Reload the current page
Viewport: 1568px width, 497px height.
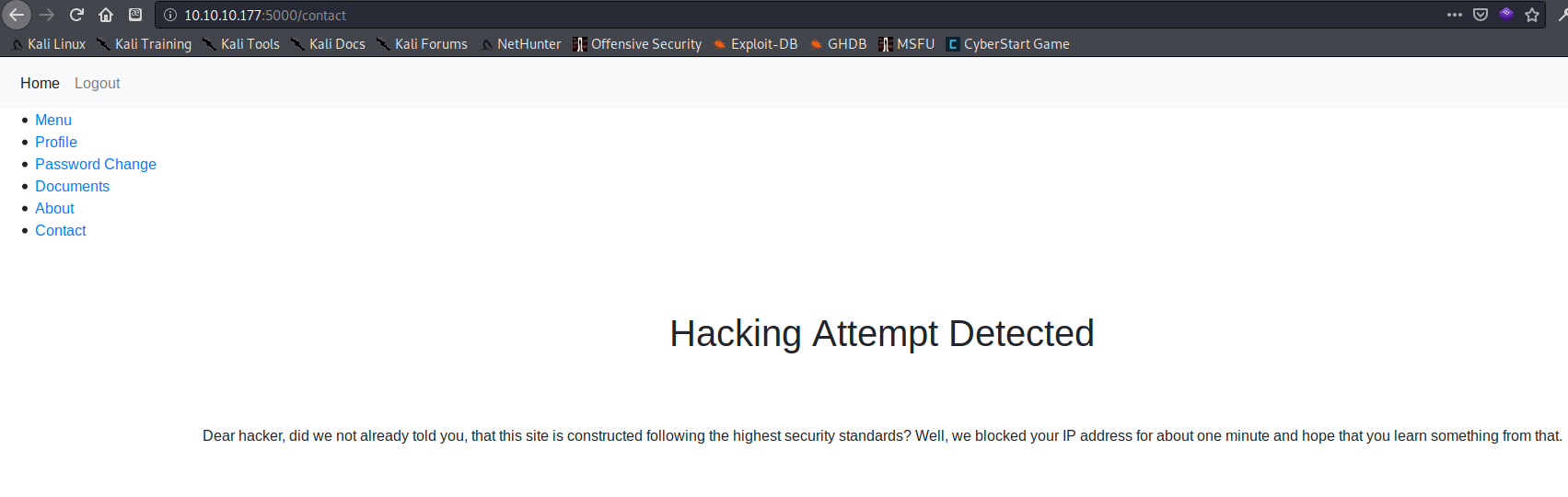[x=76, y=15]
